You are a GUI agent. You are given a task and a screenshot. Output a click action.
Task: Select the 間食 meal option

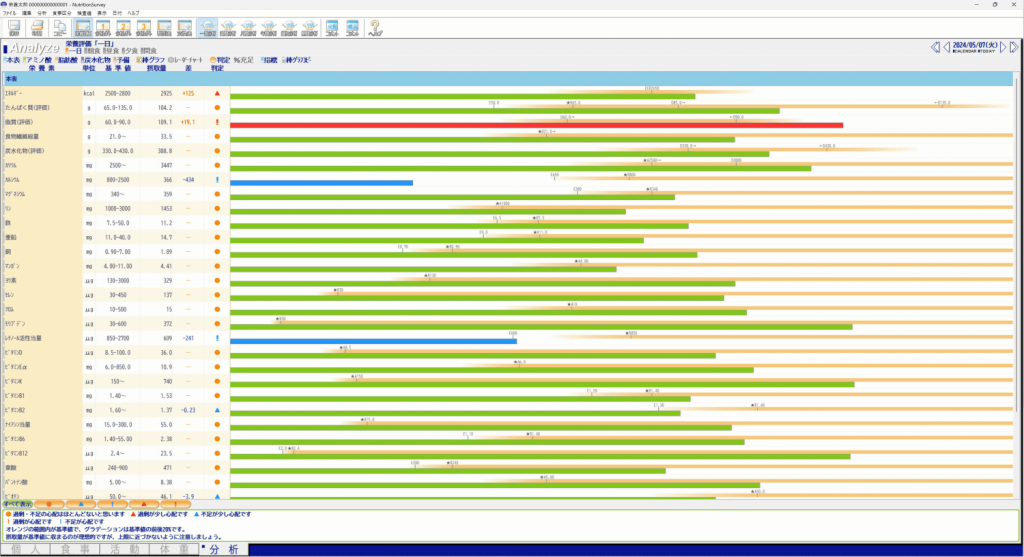pos(148,51)
